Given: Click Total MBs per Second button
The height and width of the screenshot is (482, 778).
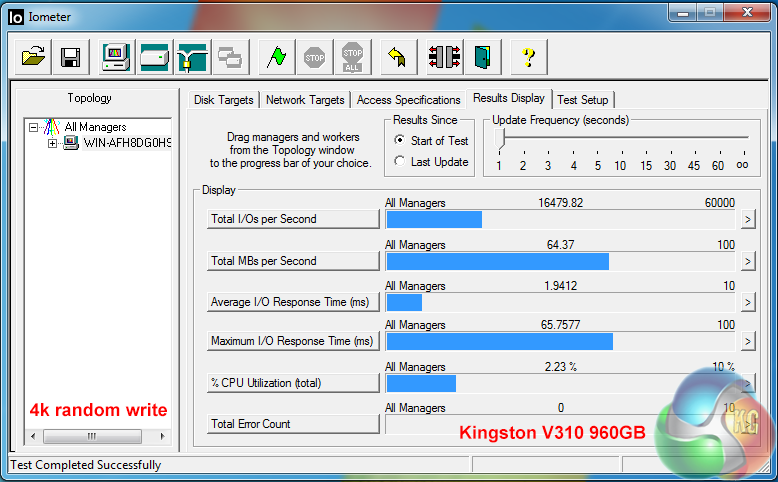Looking at the screenshot, I should pos(293,261).
